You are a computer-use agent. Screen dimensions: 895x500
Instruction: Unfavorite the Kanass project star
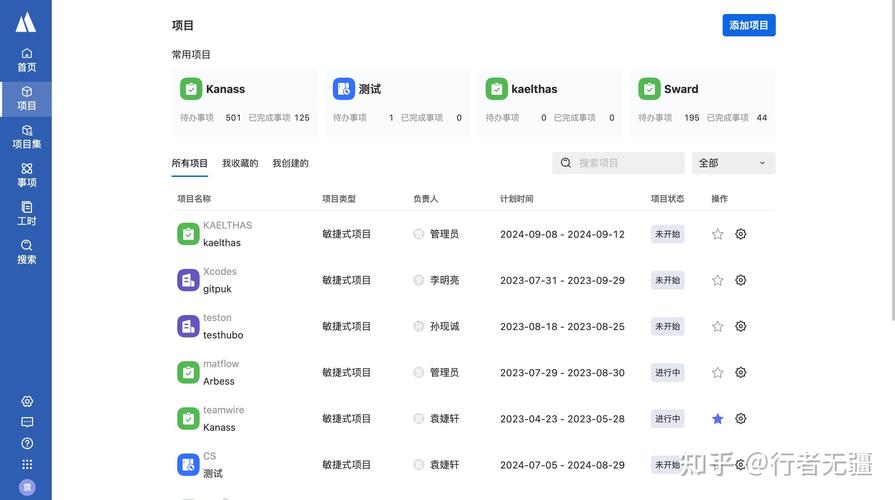tap(717, 419)
